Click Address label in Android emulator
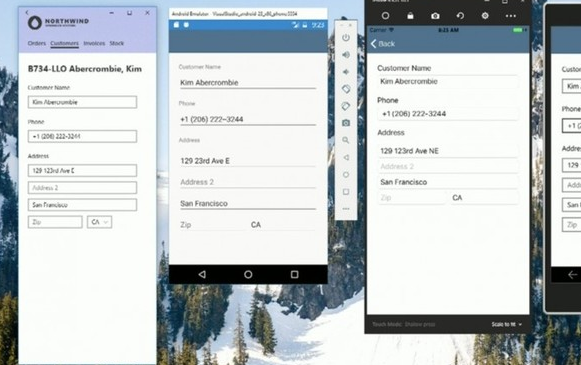 click(189, 140)
